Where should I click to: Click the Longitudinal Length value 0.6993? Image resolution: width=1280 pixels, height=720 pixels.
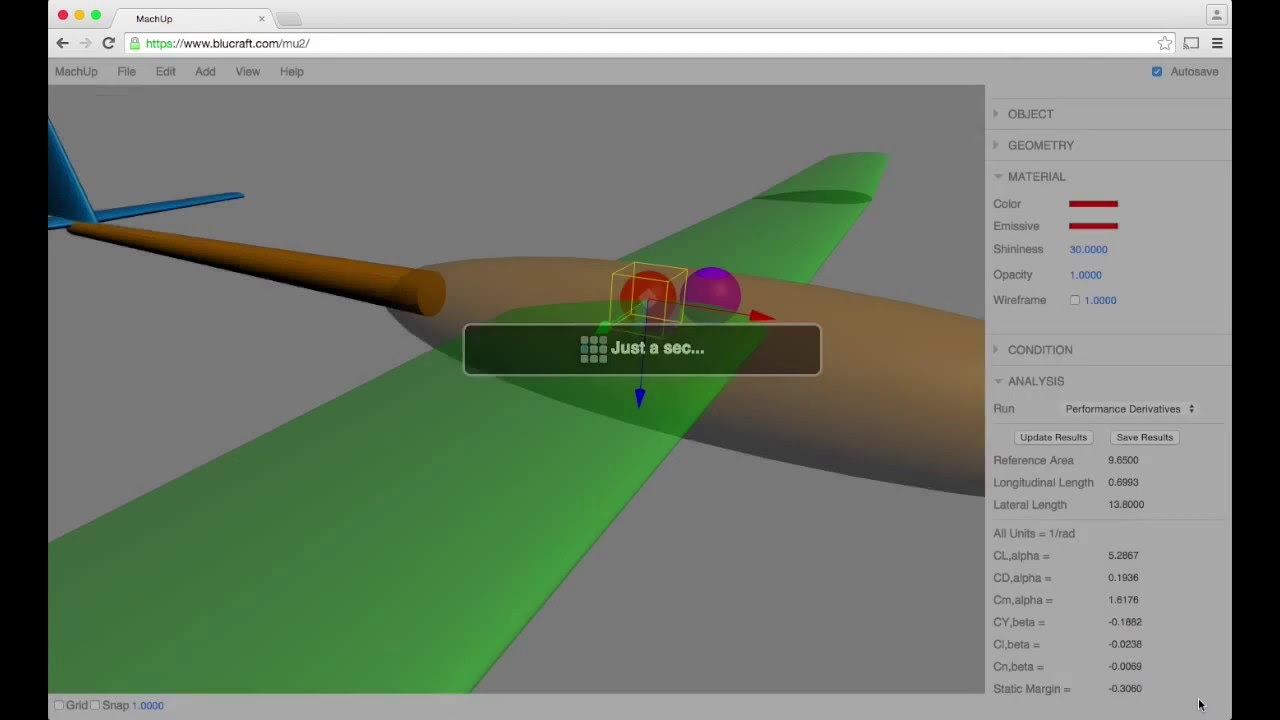(1123, 482)
